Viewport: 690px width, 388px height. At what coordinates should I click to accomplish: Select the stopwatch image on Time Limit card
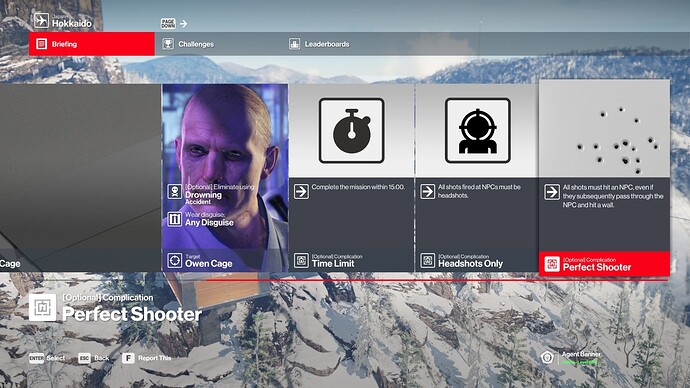tap(352, 131)
